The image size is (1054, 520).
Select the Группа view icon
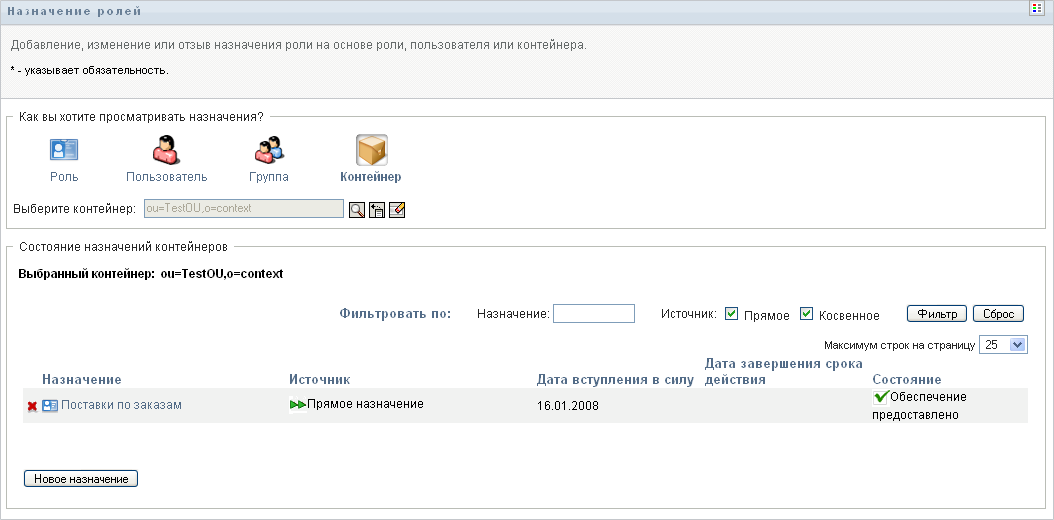coord(268,151)
